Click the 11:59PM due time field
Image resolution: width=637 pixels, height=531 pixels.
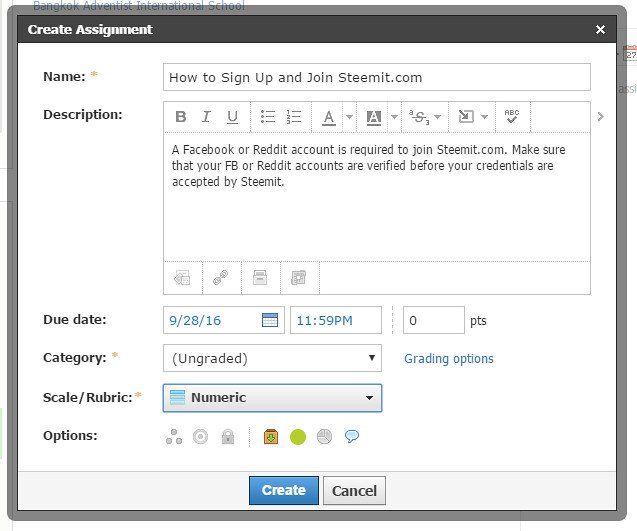click(336, 320)
